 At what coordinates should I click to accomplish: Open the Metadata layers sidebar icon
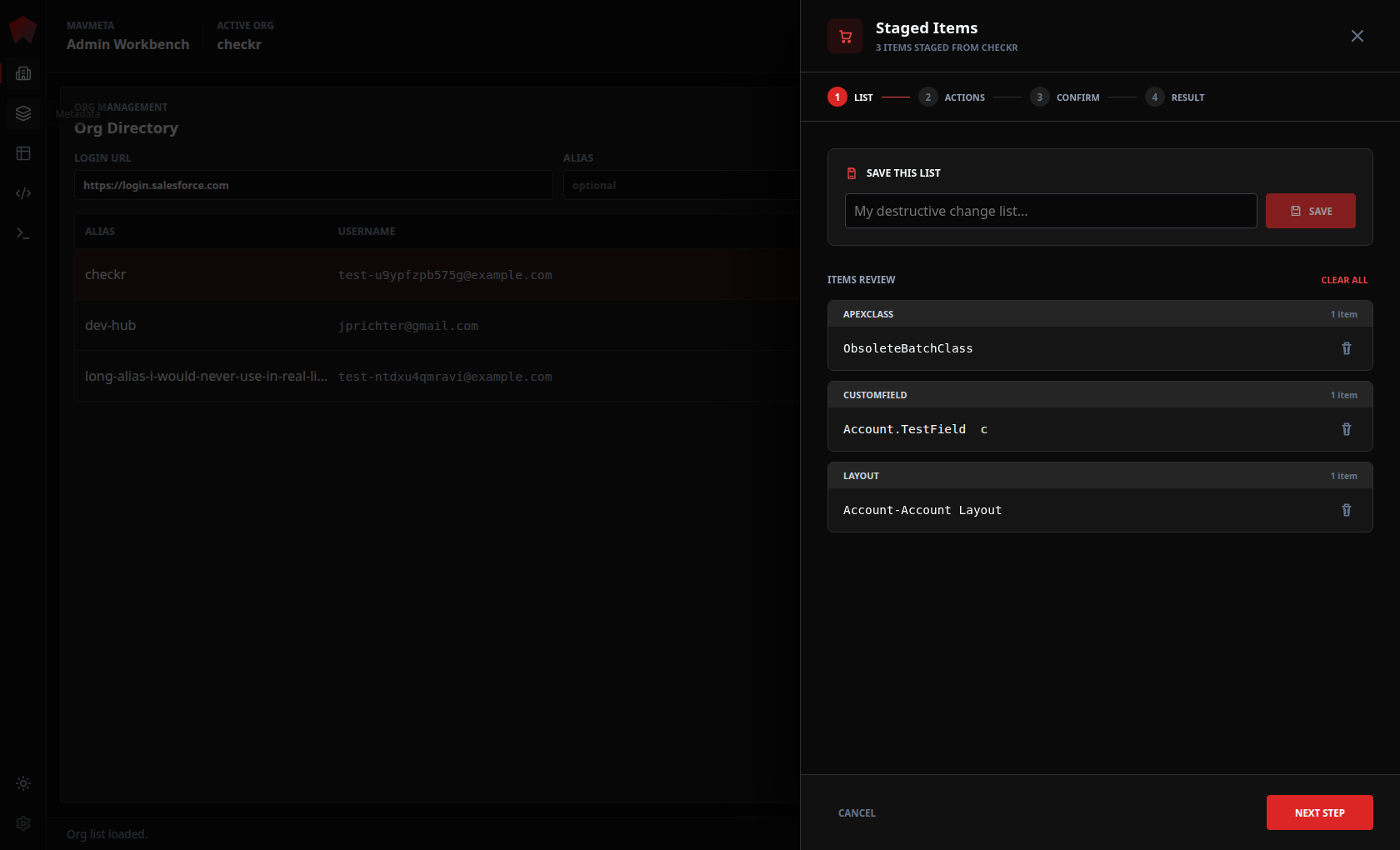23,113
